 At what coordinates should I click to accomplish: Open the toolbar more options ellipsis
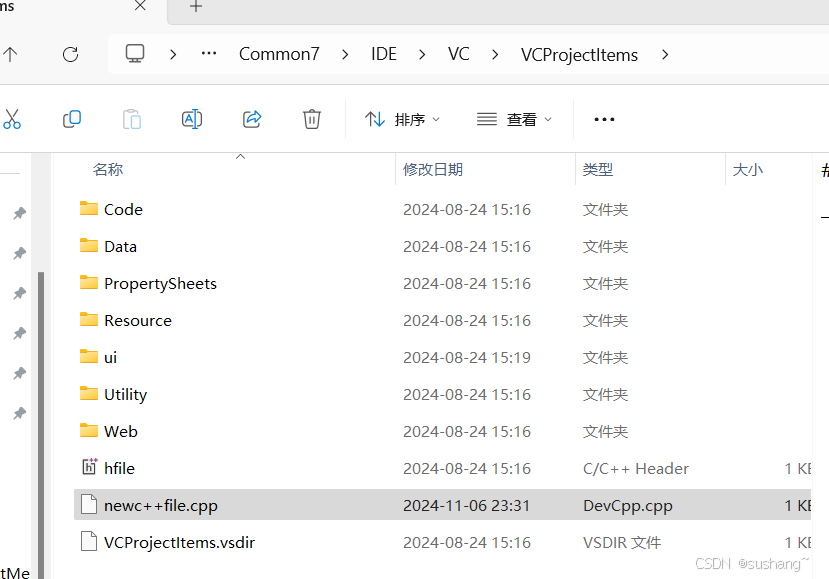604,120
